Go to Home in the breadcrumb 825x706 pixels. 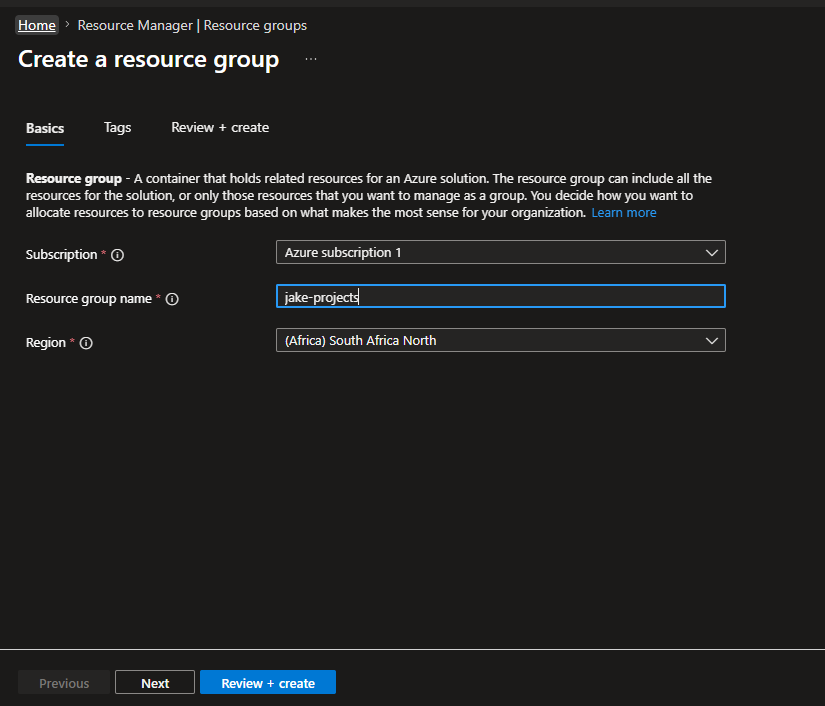click(37, 25)
